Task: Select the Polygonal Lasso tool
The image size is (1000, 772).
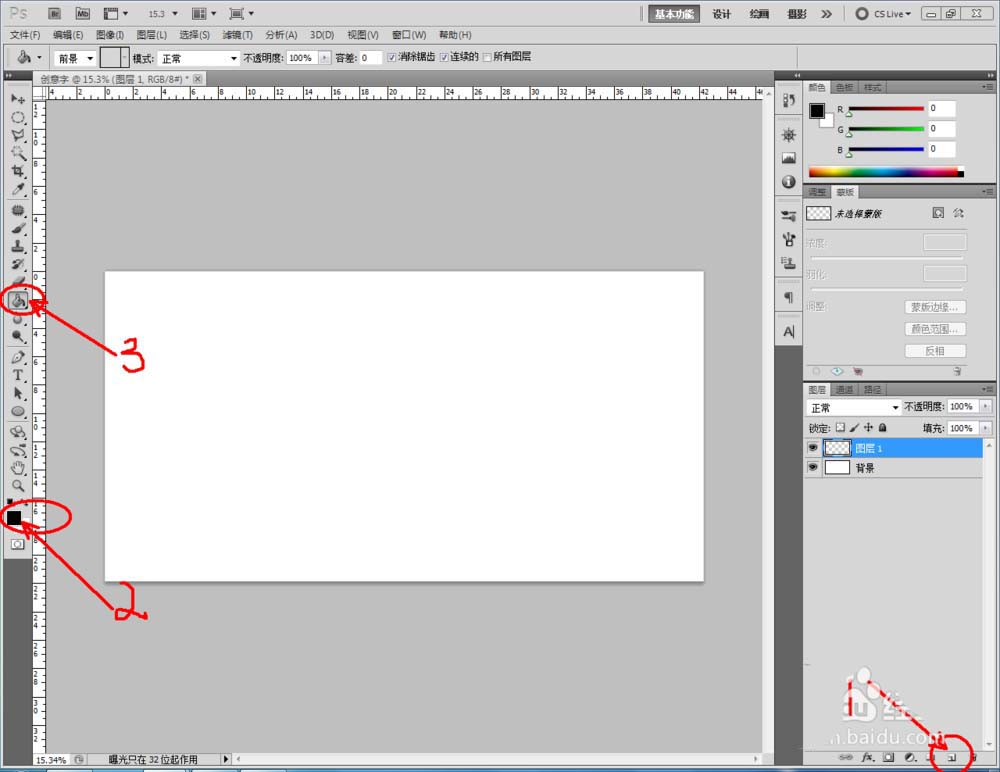Action: [x=18, y=135]
